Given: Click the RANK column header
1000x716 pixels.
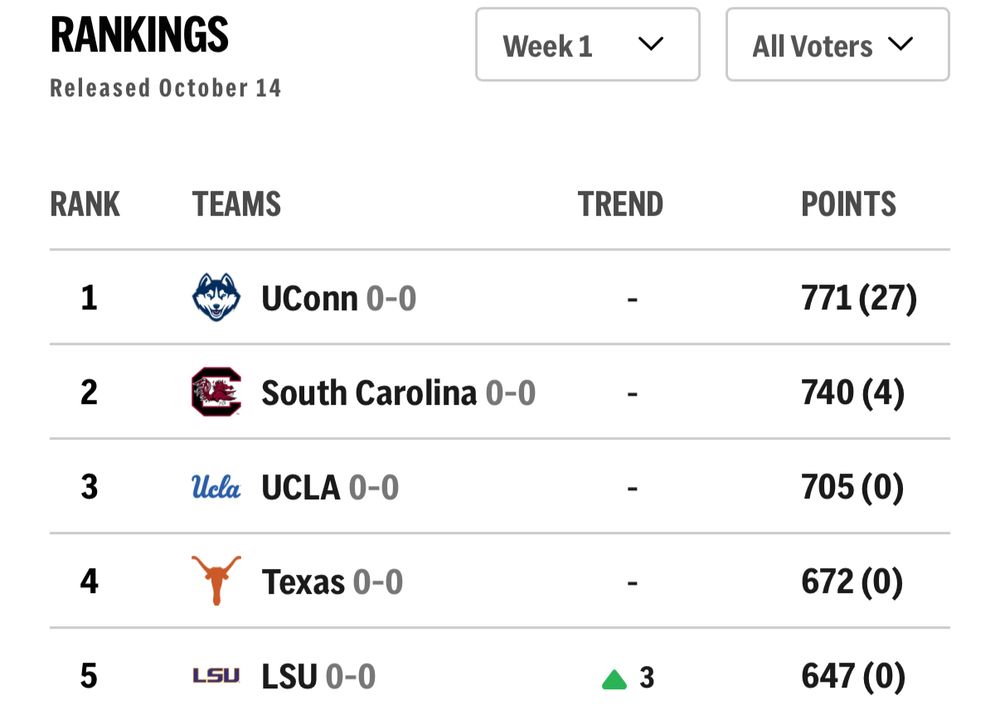Looking at the screenshot, I should pos(85,204).
